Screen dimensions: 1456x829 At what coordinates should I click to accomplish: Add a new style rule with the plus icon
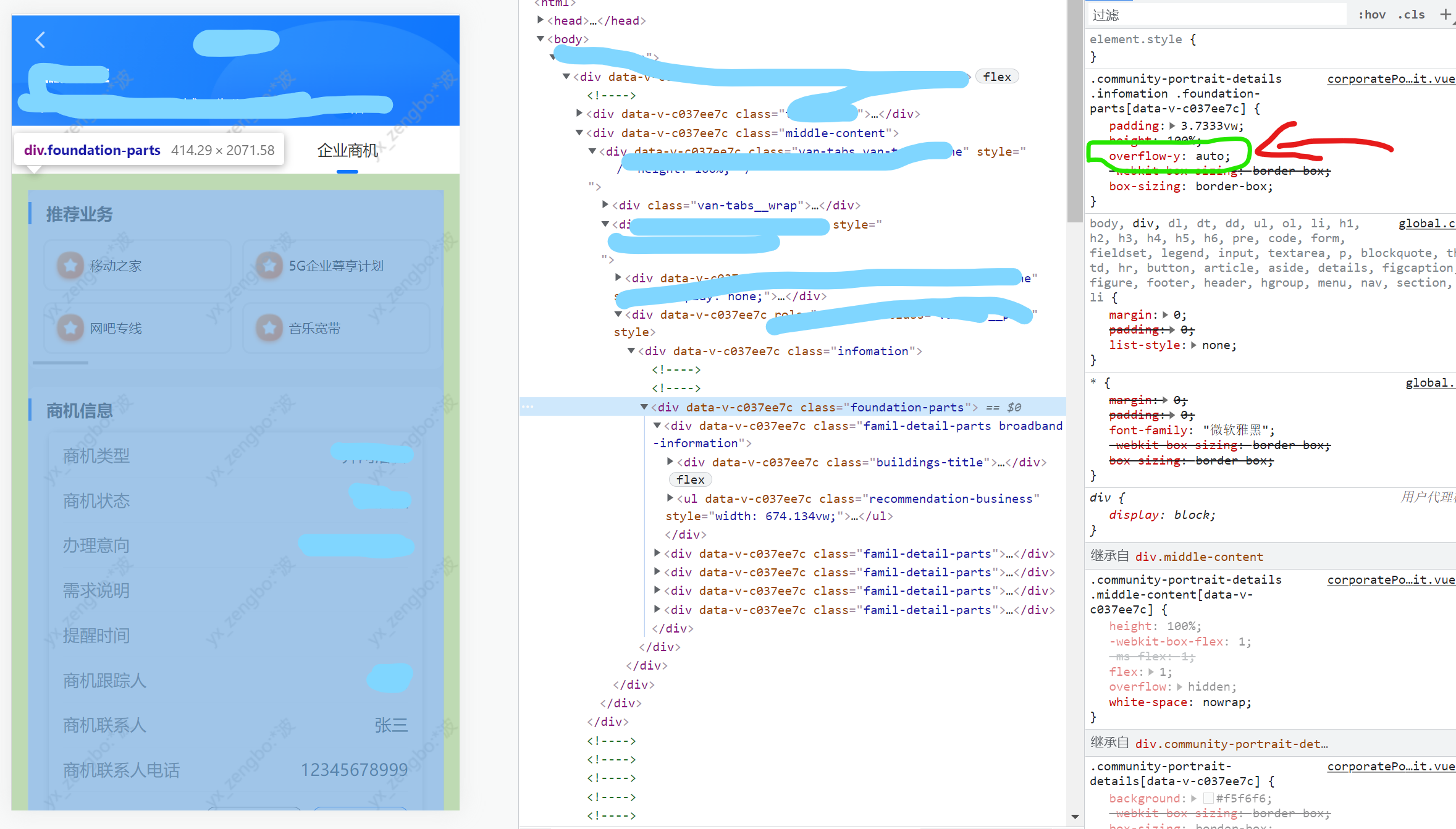pyautogui.click(x=1445, y=14)
